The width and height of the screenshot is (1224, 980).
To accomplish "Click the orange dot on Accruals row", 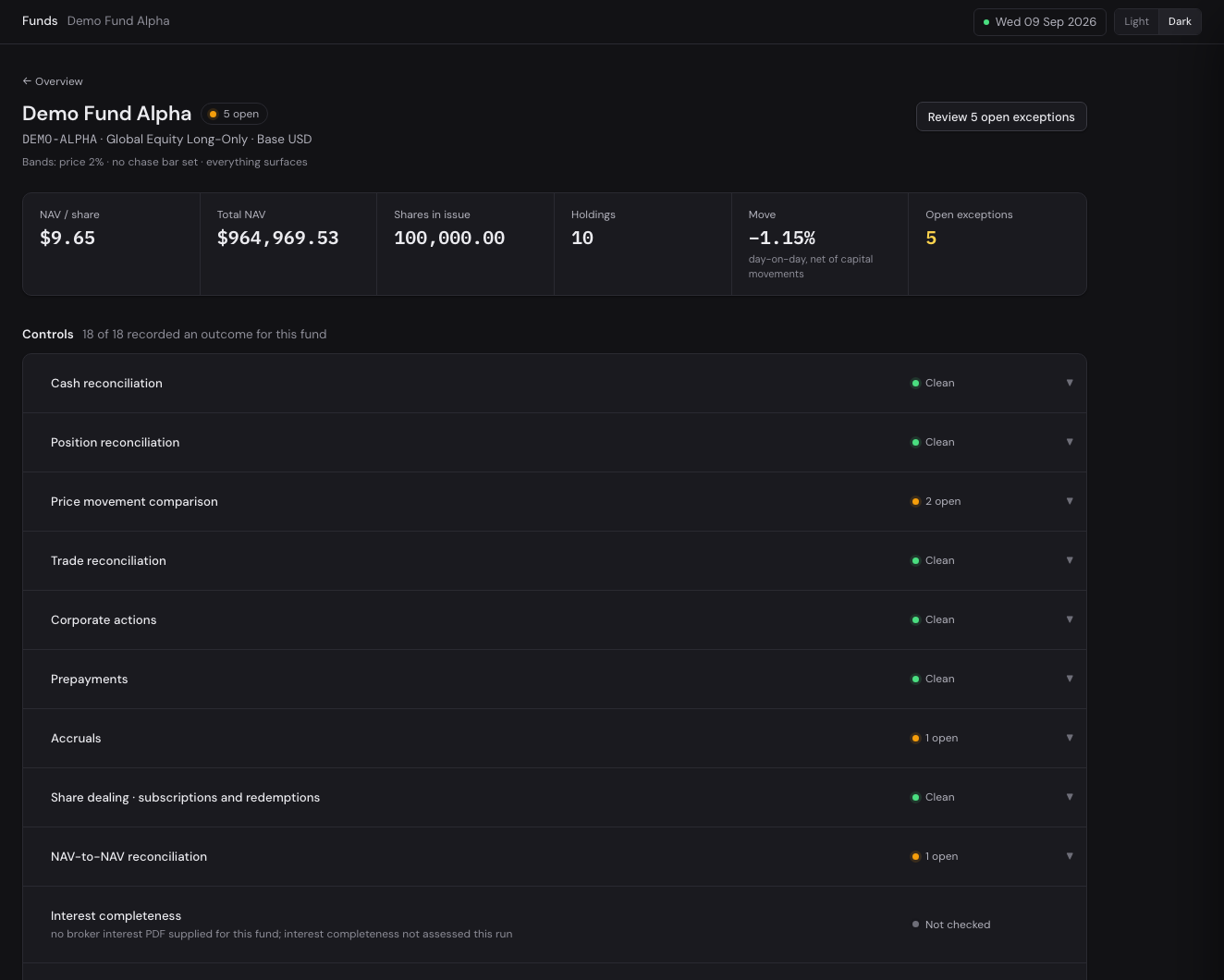I will click(x=915, y=738).
